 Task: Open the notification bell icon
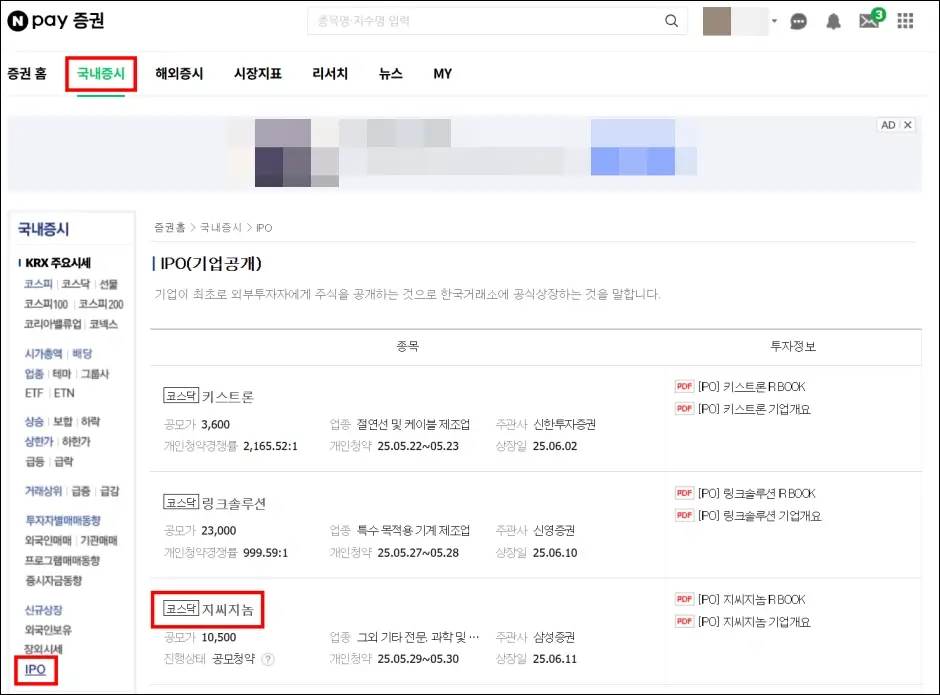(833, 22)
